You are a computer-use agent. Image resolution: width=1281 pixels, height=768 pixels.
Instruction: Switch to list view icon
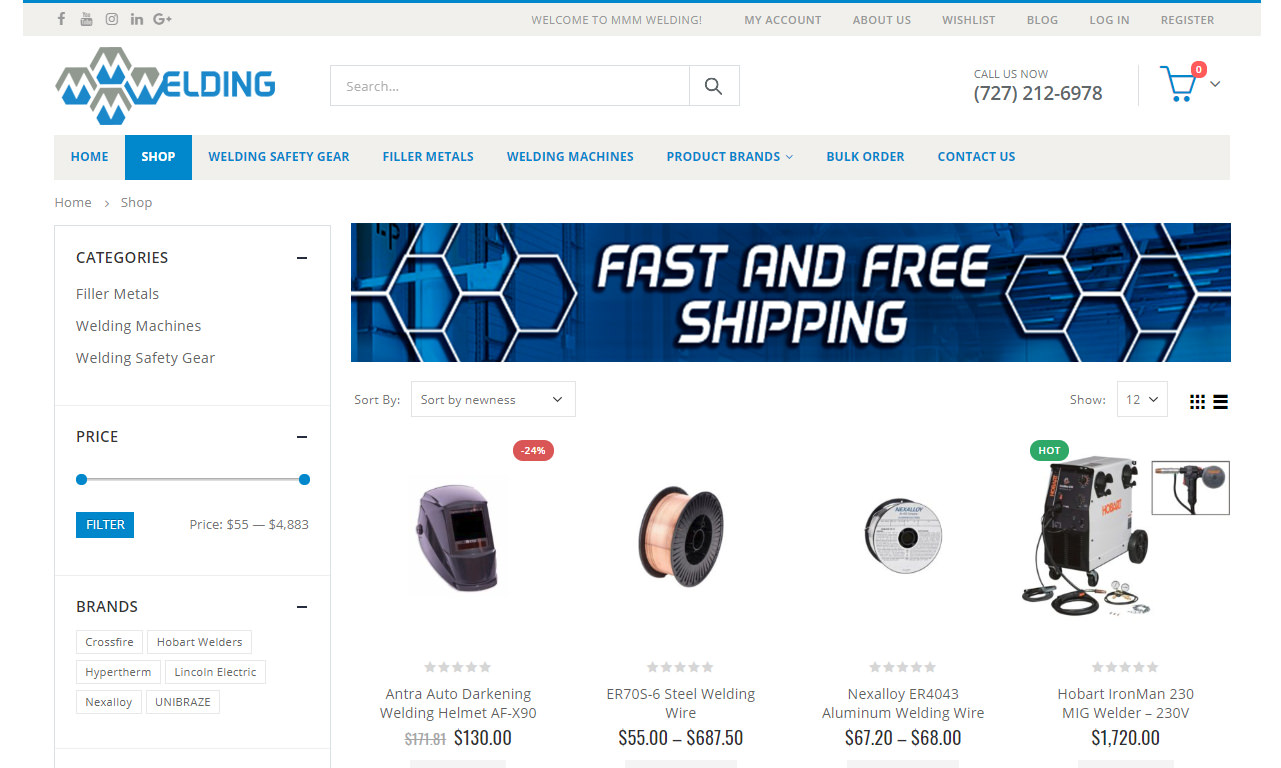(1221, 402)
